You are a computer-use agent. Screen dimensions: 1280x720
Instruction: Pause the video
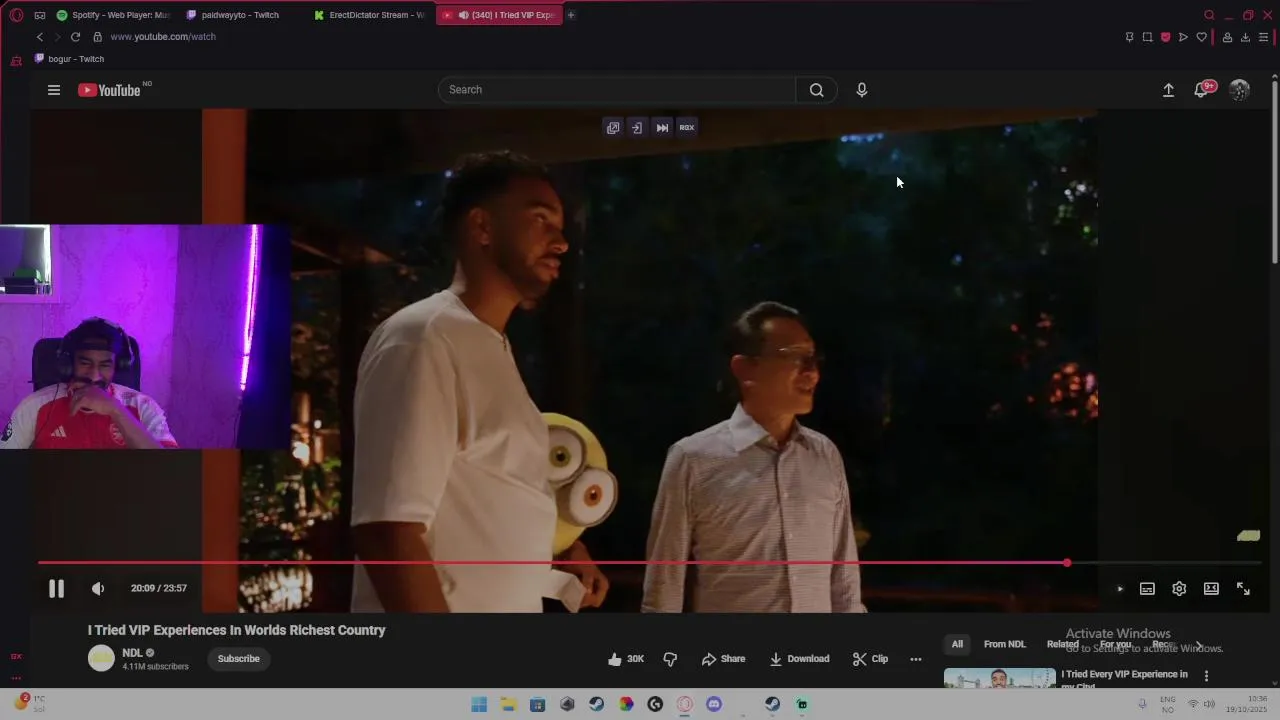point(56,589)
